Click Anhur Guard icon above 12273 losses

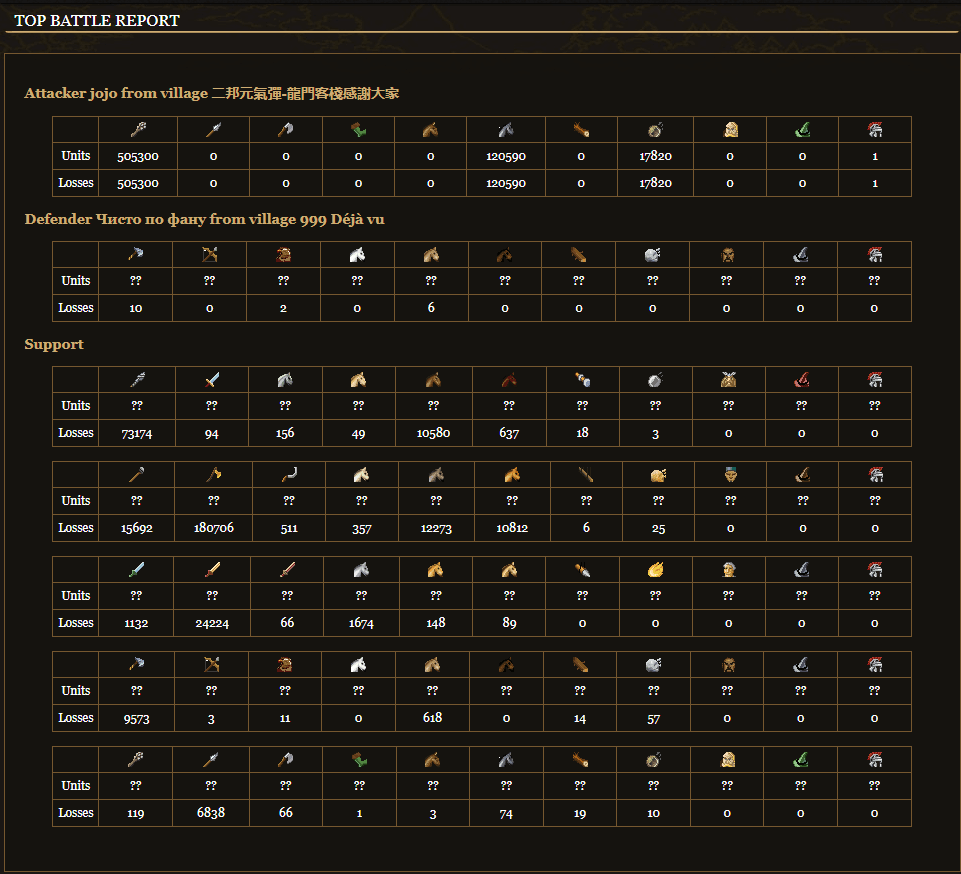436,474
